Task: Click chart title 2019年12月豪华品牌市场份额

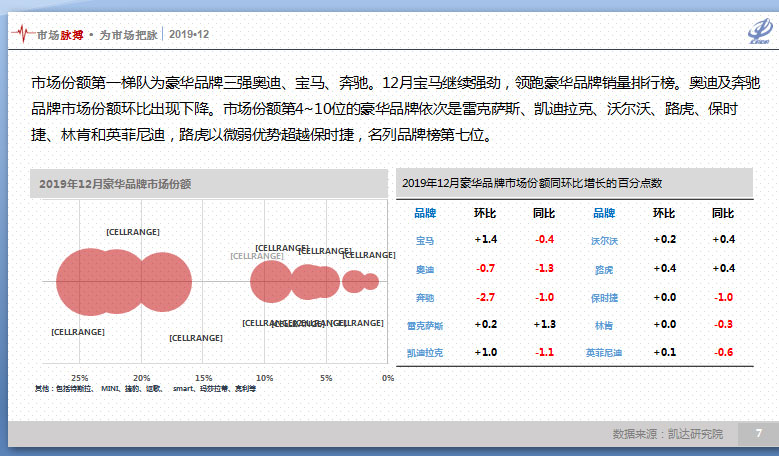Action: point(115,184)
